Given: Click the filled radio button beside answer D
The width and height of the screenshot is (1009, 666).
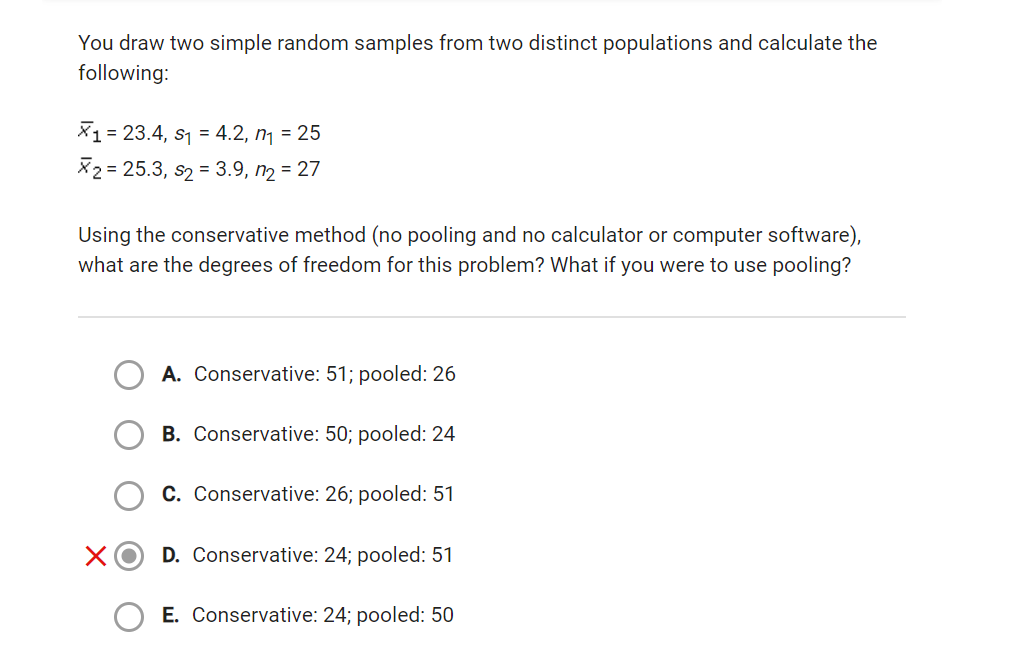Looking at the screenshot, I should 129,556.
